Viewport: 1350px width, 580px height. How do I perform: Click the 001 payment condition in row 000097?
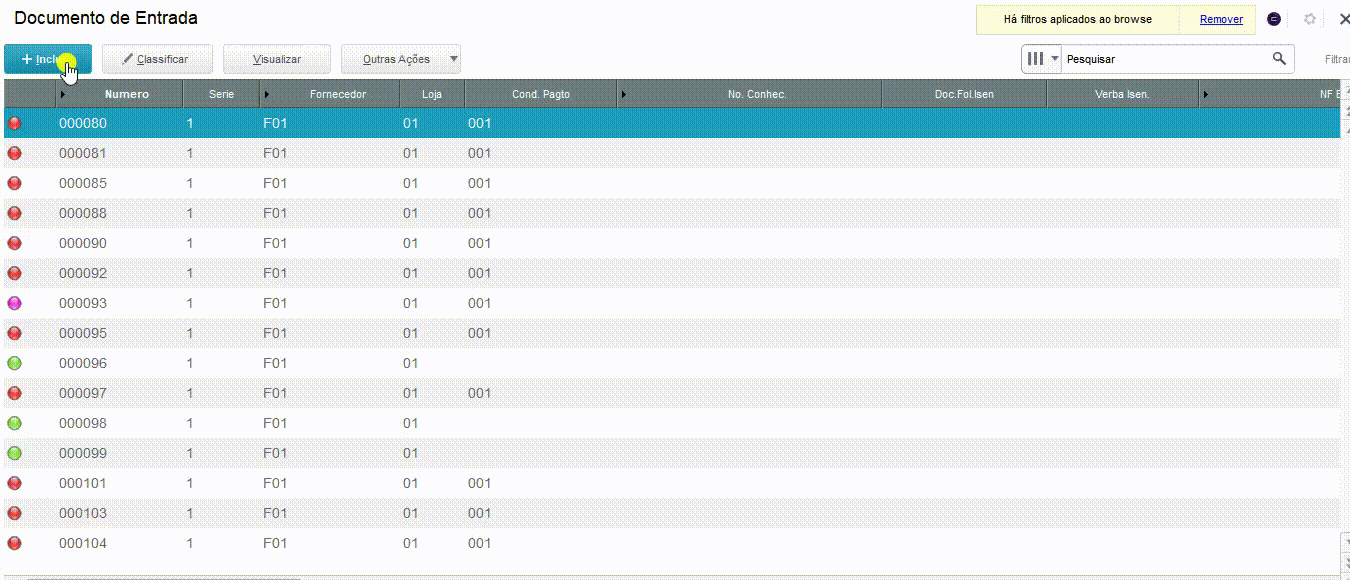(479, 393)
